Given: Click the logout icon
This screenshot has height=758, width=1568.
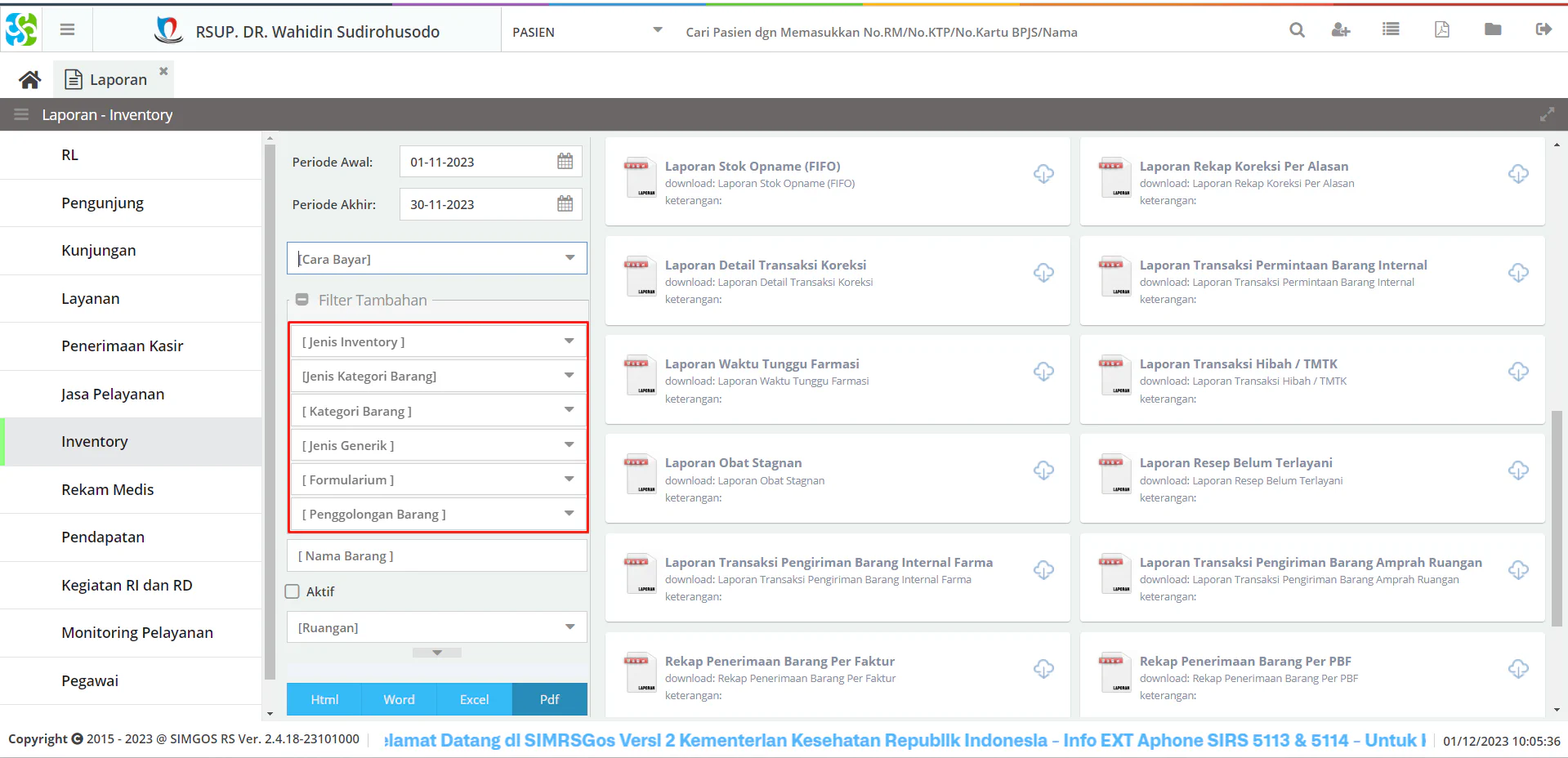Looking at the screenshot, I should 1543,29.
